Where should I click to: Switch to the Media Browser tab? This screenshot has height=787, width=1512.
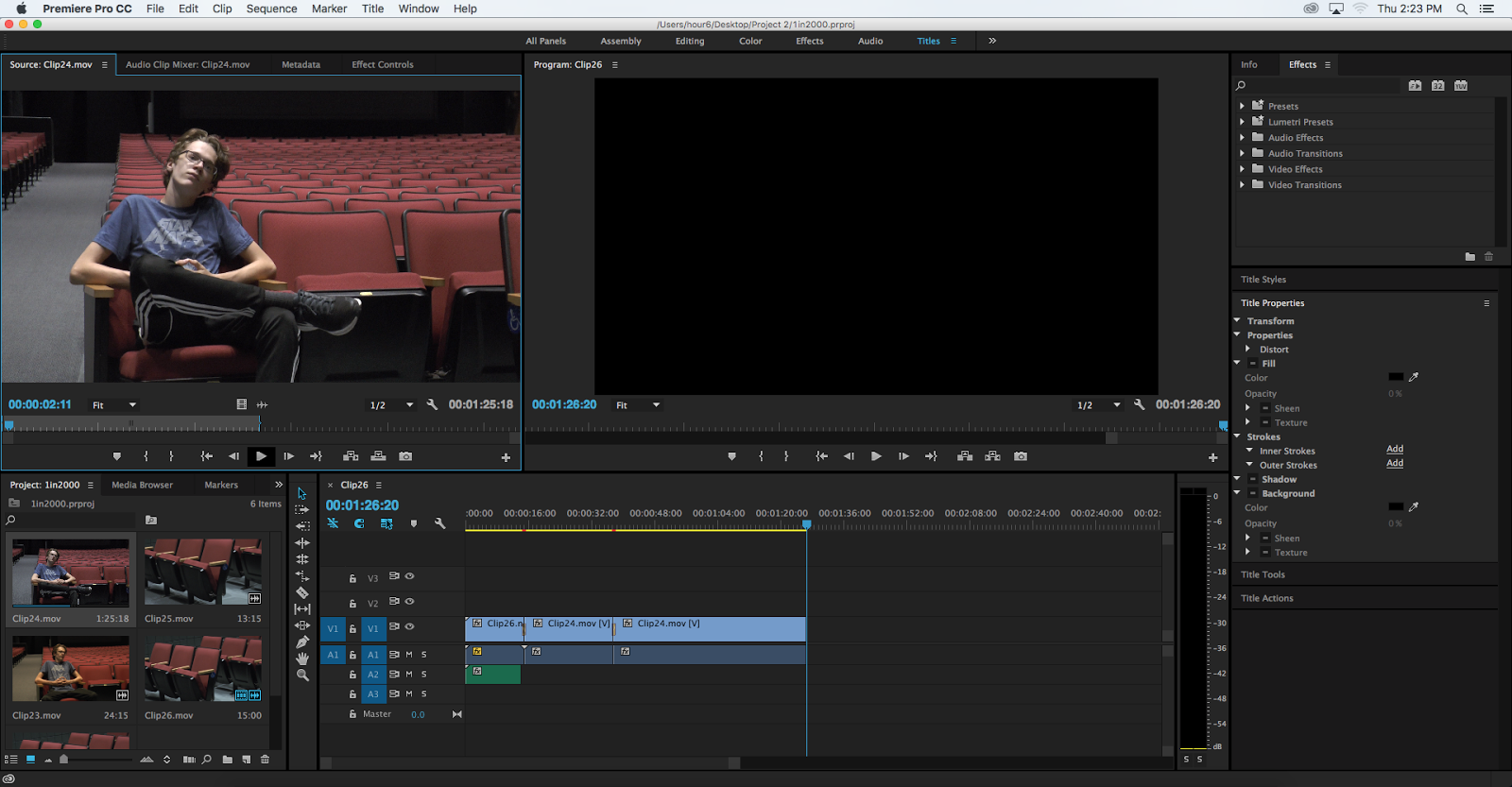(143, 485)
